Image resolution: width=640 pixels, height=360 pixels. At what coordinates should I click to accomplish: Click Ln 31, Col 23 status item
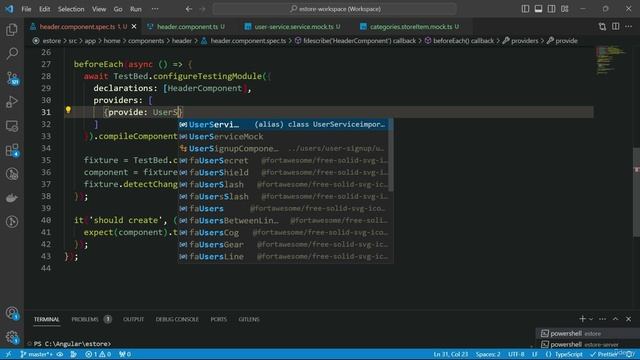point(451,354)
